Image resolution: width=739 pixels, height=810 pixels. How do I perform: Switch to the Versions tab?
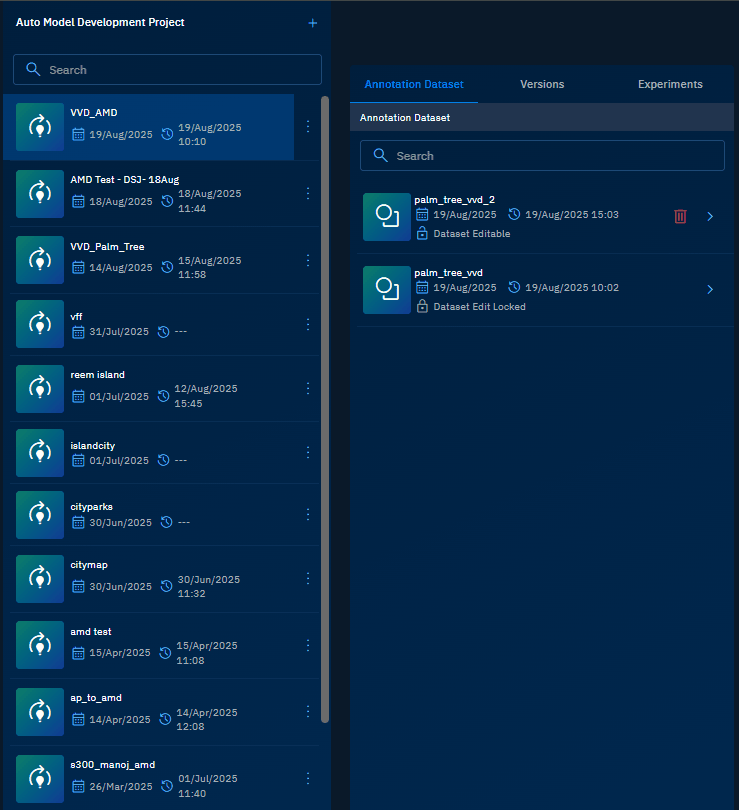coord(542,85)
